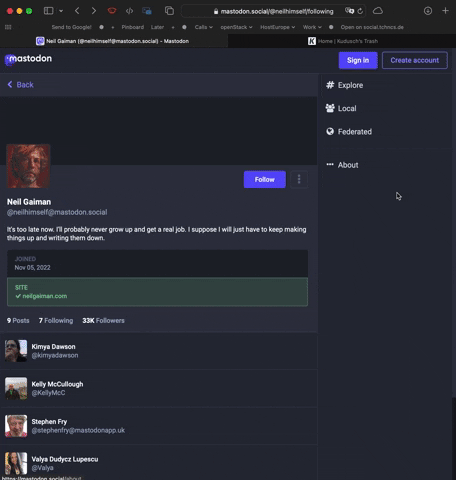Click Neil Gaiman's profile avatar

click(28, 166)
